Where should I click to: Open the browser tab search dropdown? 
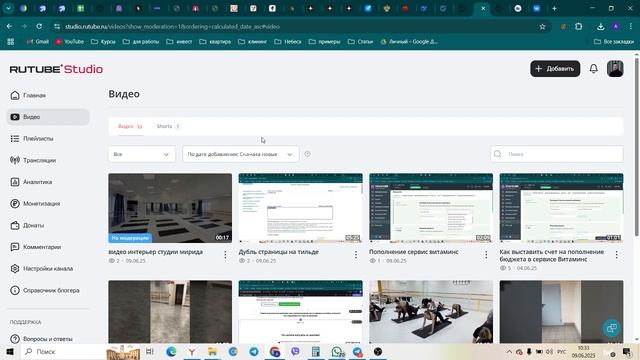point(8,8)
